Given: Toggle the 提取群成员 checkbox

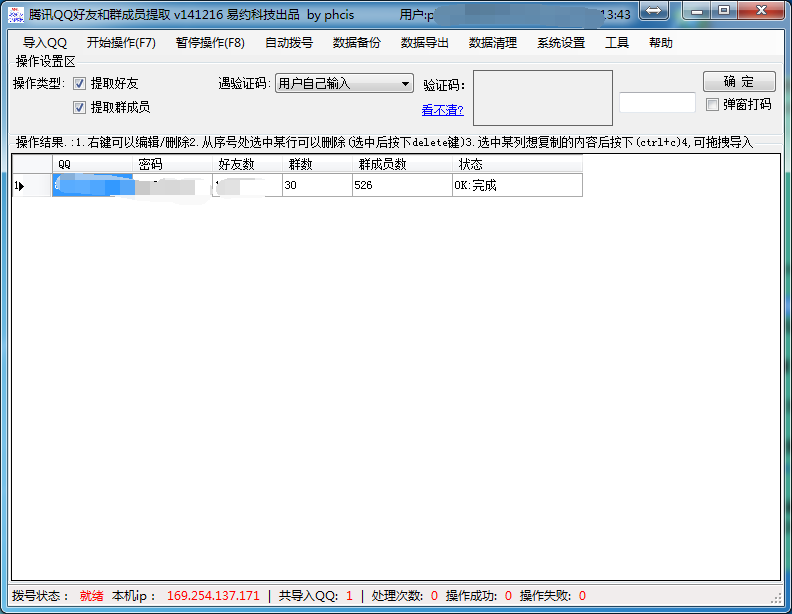Looking at the screenshot, I should (x=79, y=107).
